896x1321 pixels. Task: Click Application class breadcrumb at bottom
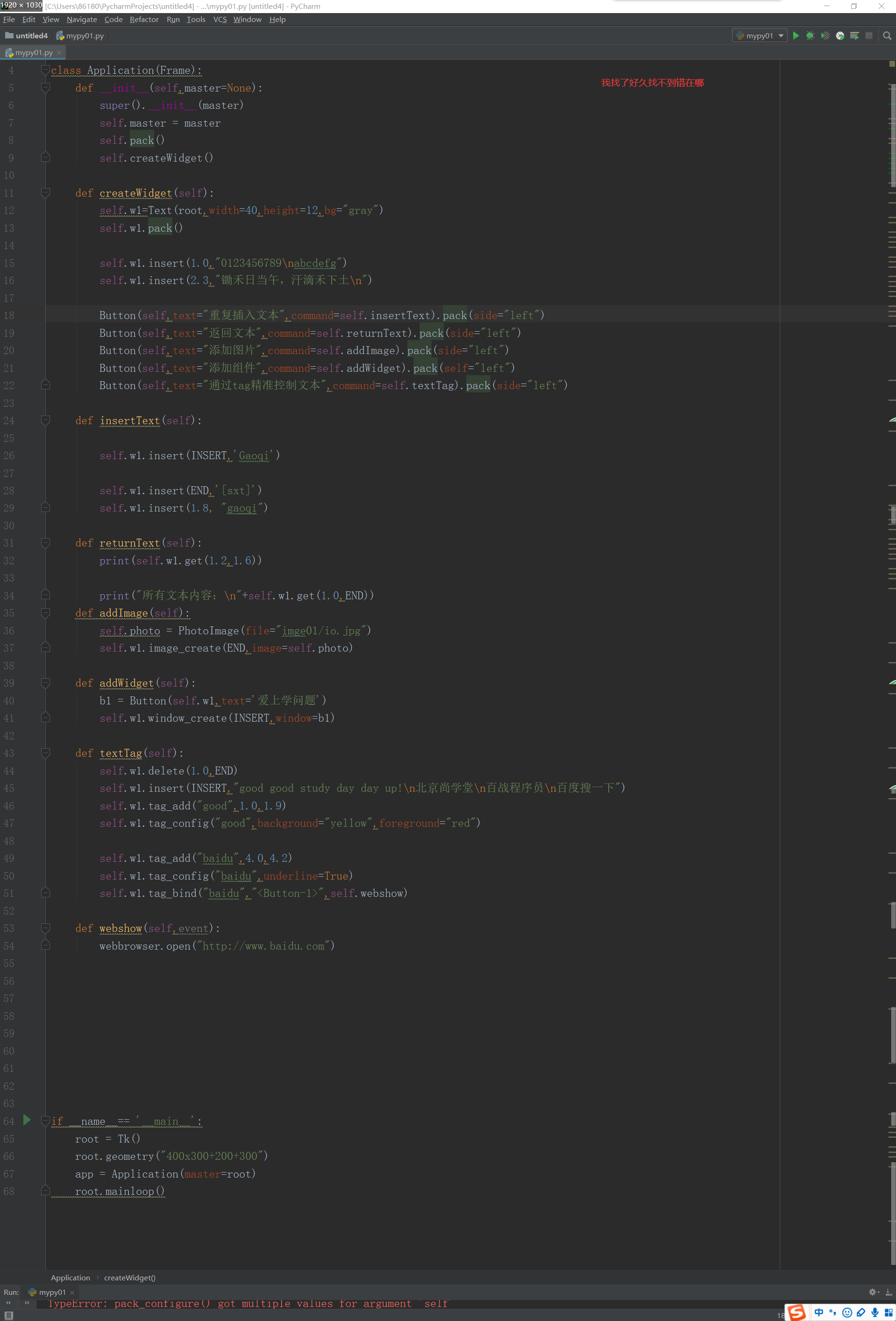coord(71,1277)
